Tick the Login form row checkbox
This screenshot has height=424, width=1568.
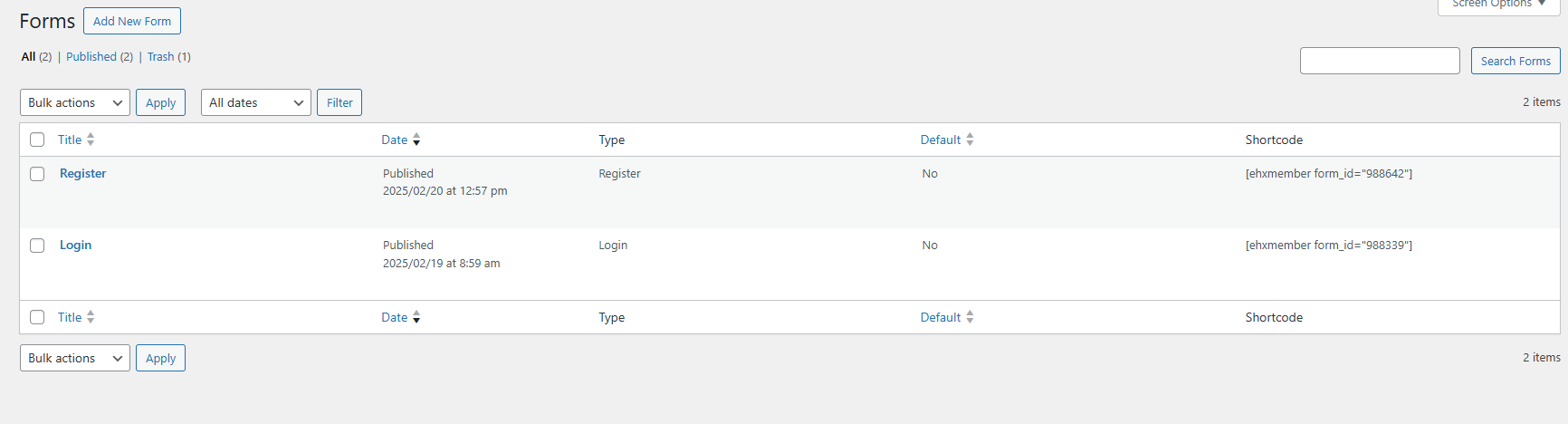37,246
